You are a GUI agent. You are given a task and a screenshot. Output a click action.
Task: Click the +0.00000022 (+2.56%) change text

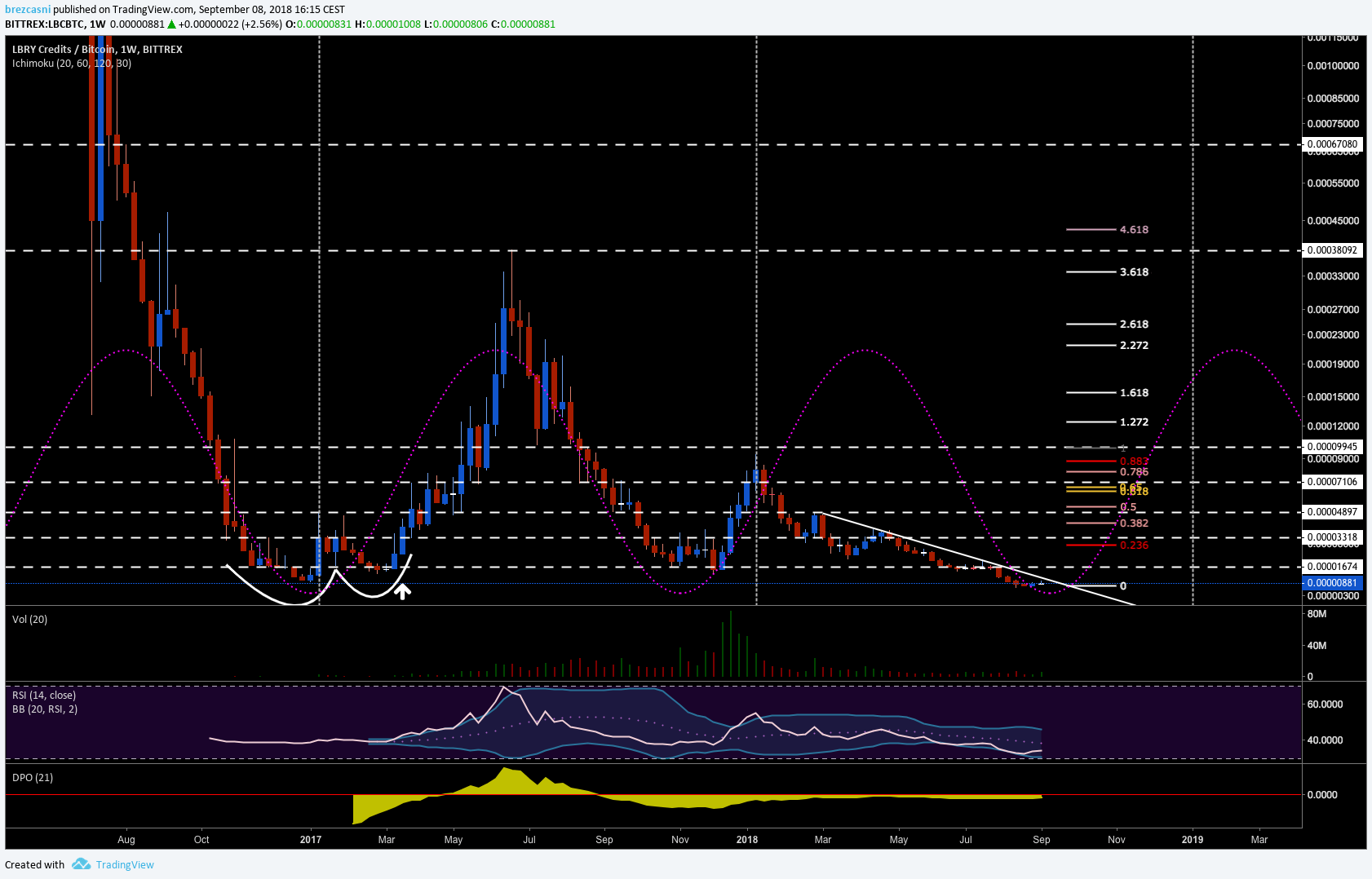pyautogui.click(x=230, y=24)
